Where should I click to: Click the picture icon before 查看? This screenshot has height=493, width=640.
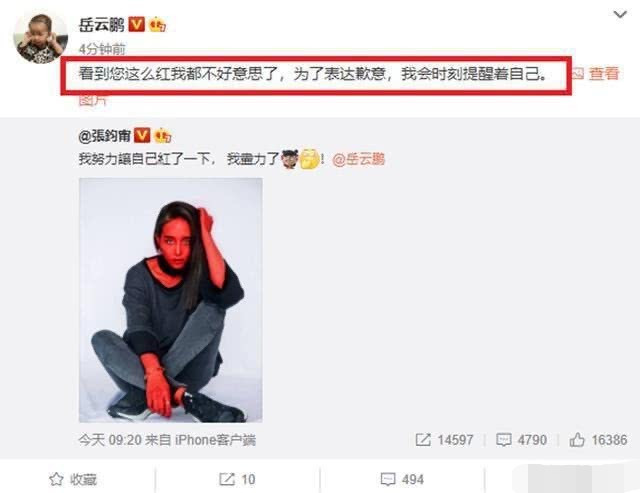[x=578, y=73]
